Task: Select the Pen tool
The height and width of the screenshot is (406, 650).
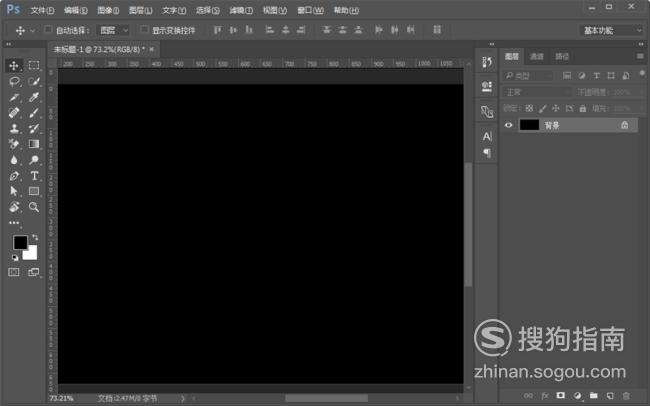Action: 14,175
